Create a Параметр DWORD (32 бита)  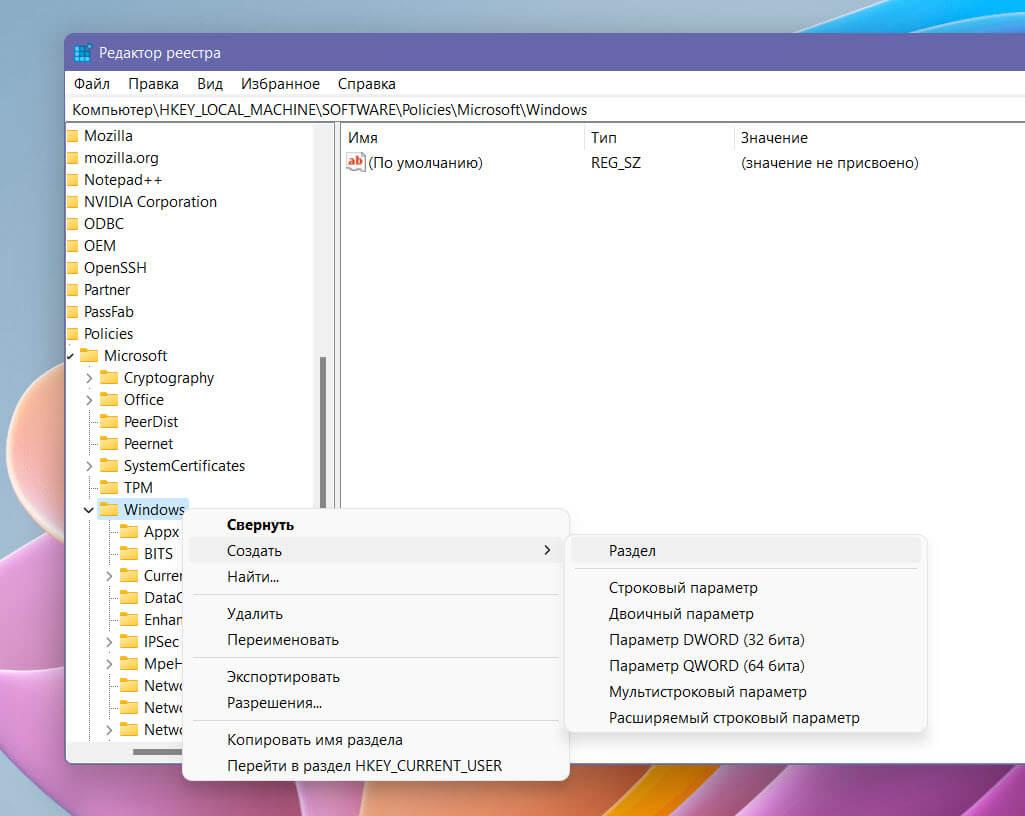[x=746, y=640]
